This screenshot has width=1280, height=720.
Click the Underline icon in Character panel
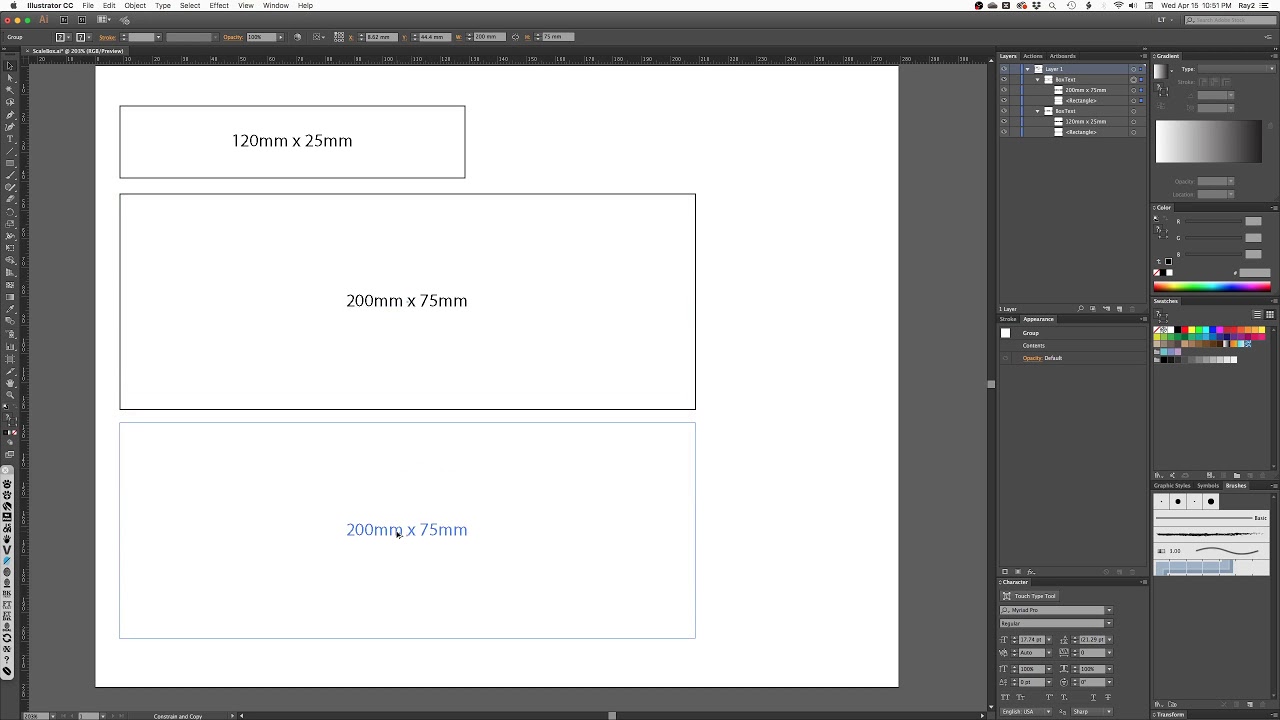(x=1093, y=697)
